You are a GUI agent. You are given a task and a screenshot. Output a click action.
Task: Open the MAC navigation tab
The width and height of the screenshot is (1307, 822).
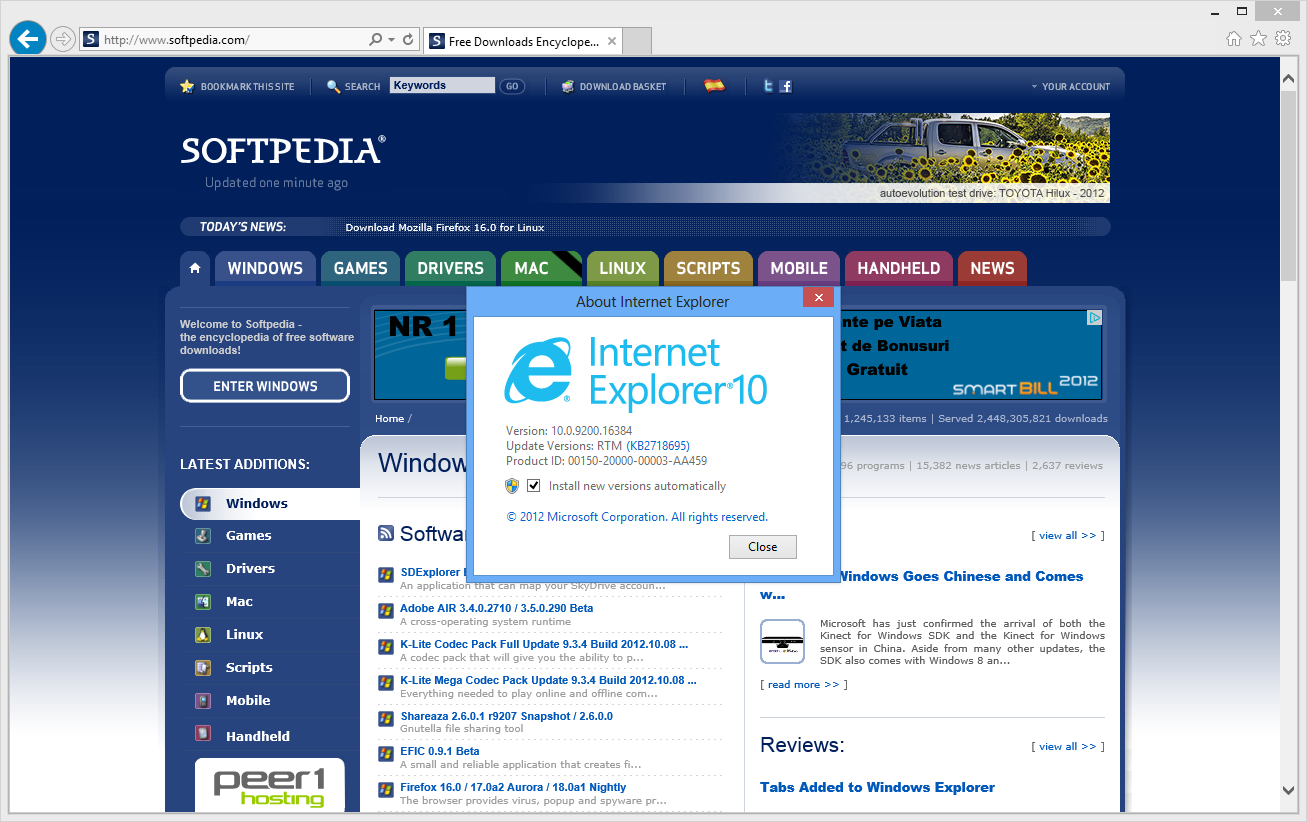click(541, 268)
